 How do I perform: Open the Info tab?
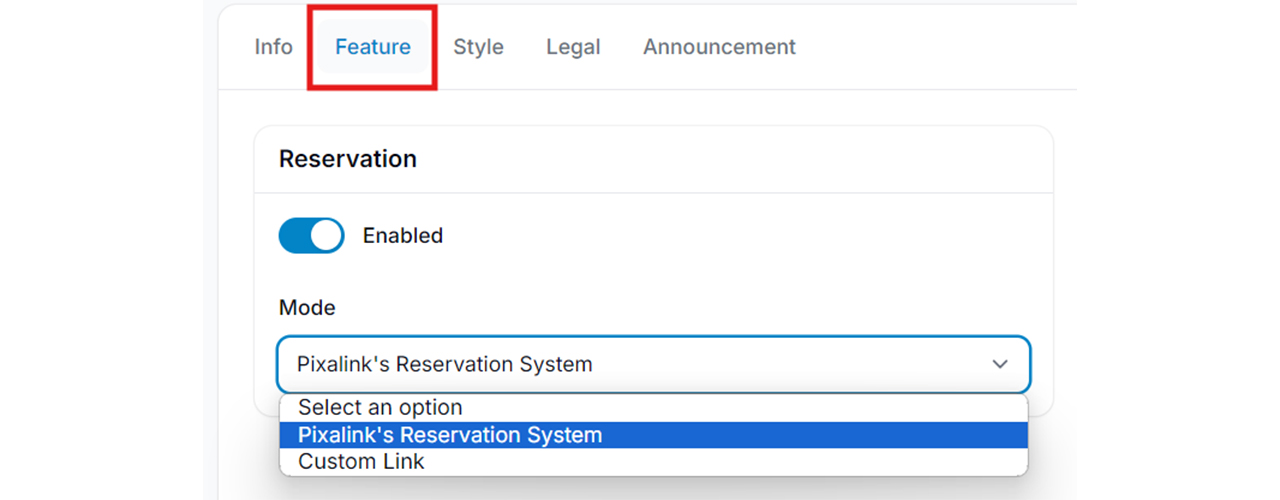[273, 47]
